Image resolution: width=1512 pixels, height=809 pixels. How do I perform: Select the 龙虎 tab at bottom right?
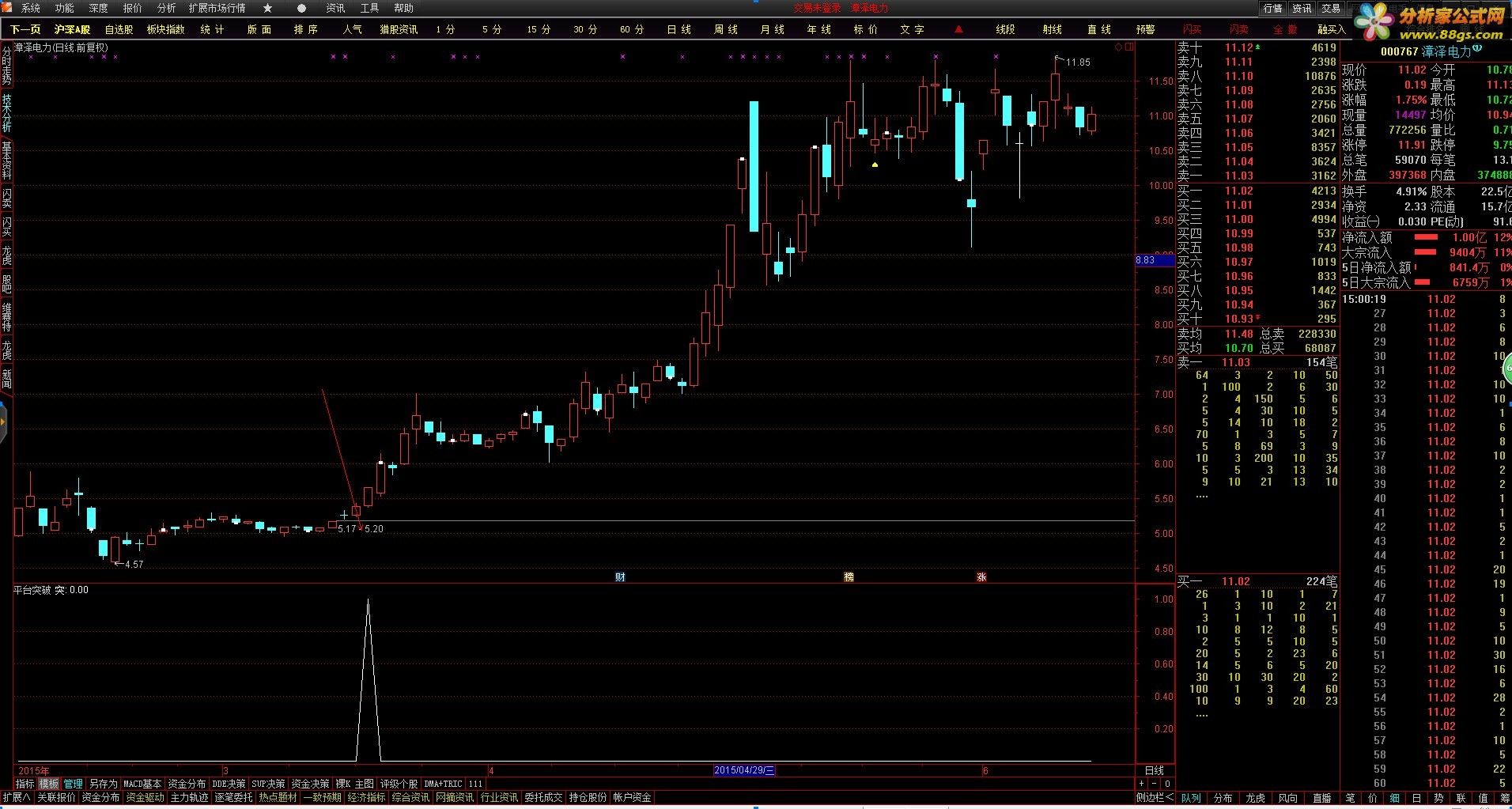pos(1255,798)
